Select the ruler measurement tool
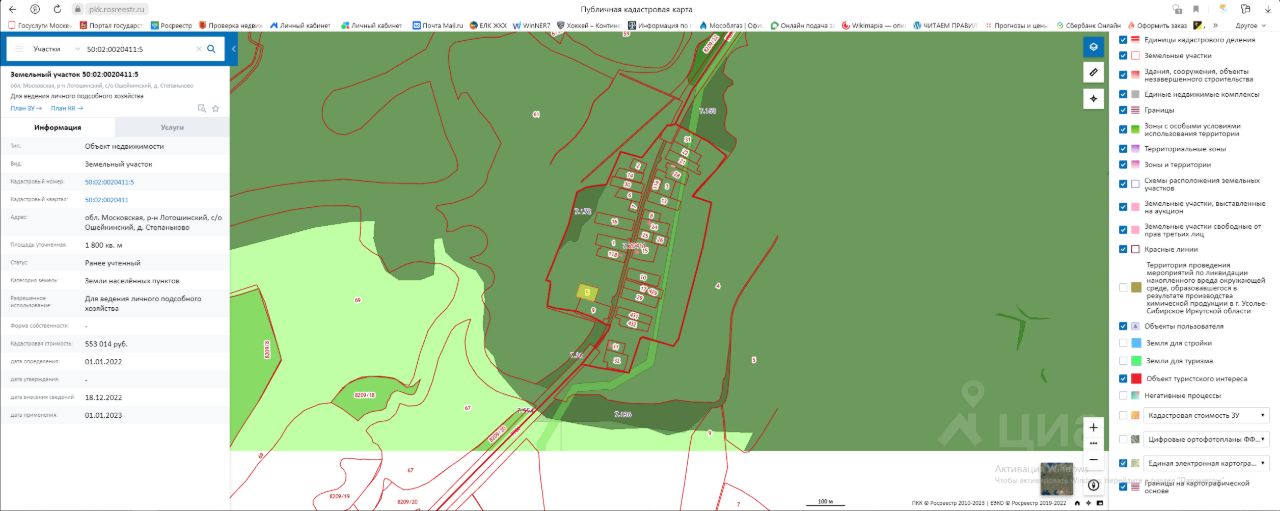 click(1094, 72)
